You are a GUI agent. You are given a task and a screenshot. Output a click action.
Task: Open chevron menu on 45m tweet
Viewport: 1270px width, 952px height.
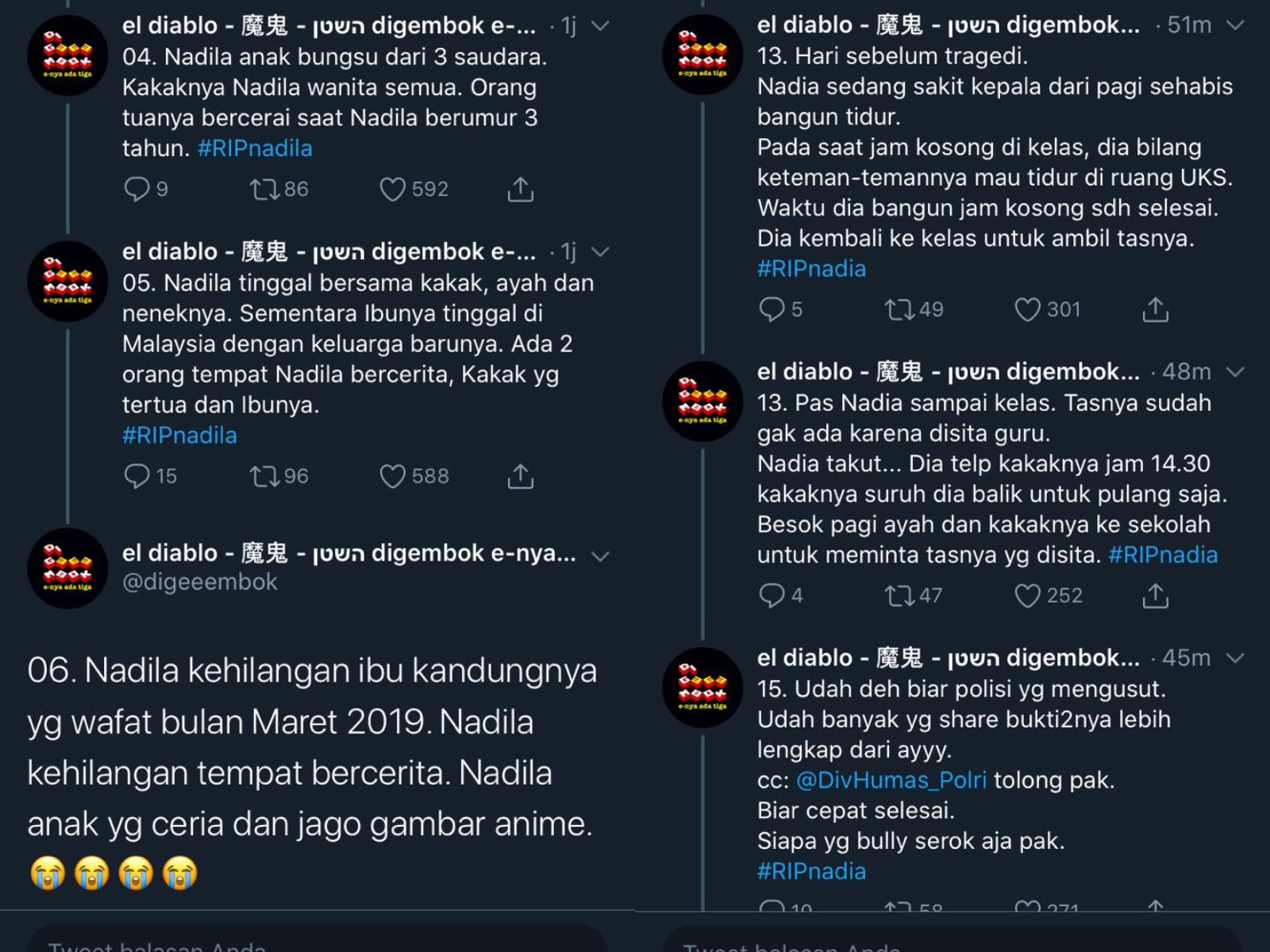tap(1236, 658)
